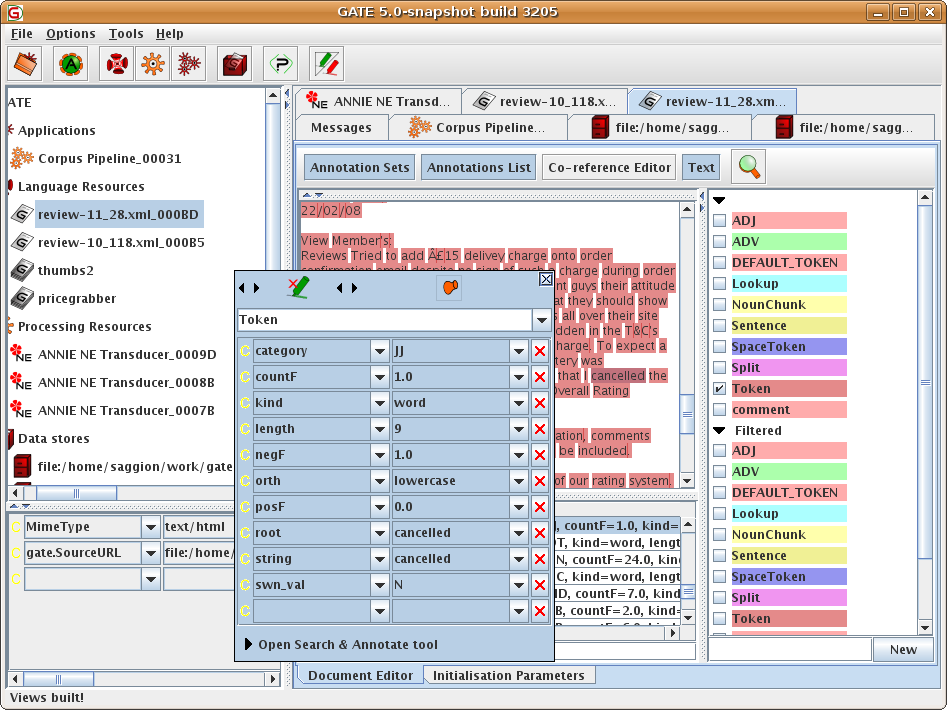Click the red lifebuoy toolbar icon
This screenshot has width=947, height=710.
click(117, 63)
